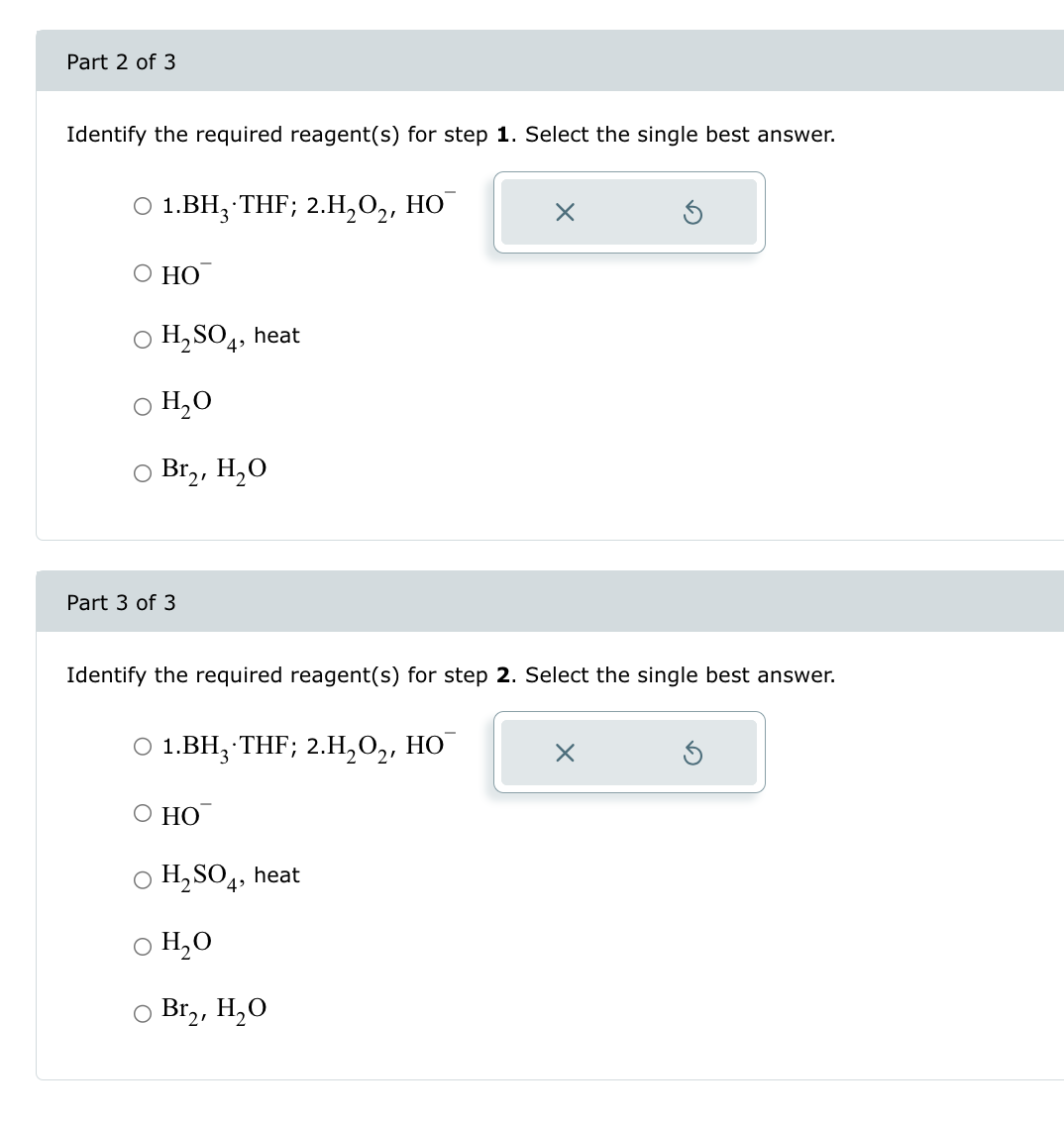Click the X icon in Part 2 feedback box
Screen dimensions: 1064x1123
(x=564, y=212)
